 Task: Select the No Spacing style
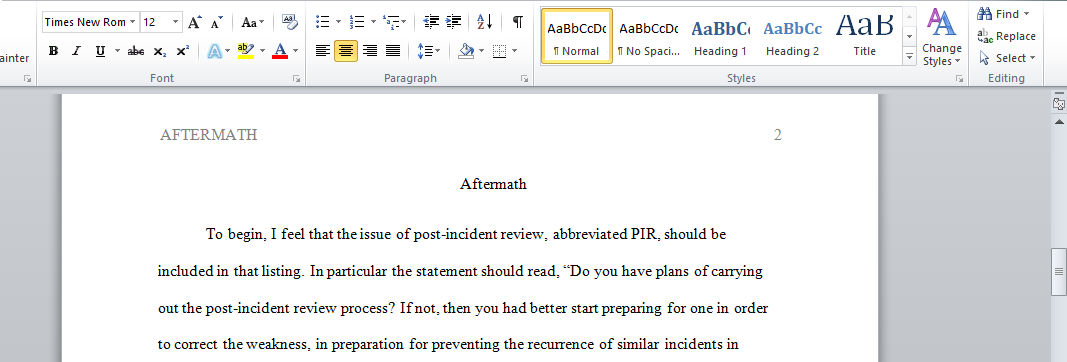pyautogui.click(x=649, y=36)
